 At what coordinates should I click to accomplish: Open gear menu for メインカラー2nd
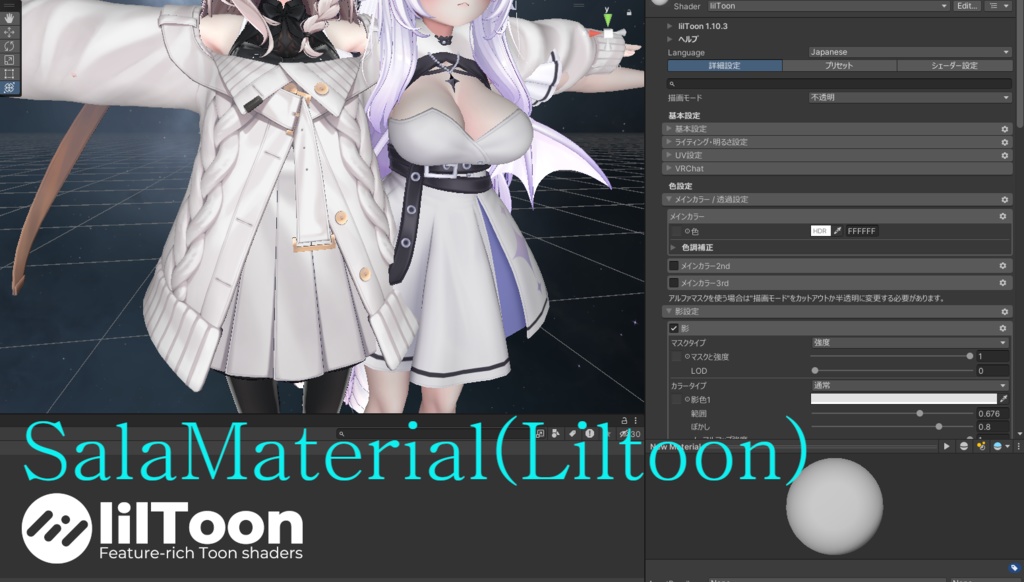tap(1002, 266)
